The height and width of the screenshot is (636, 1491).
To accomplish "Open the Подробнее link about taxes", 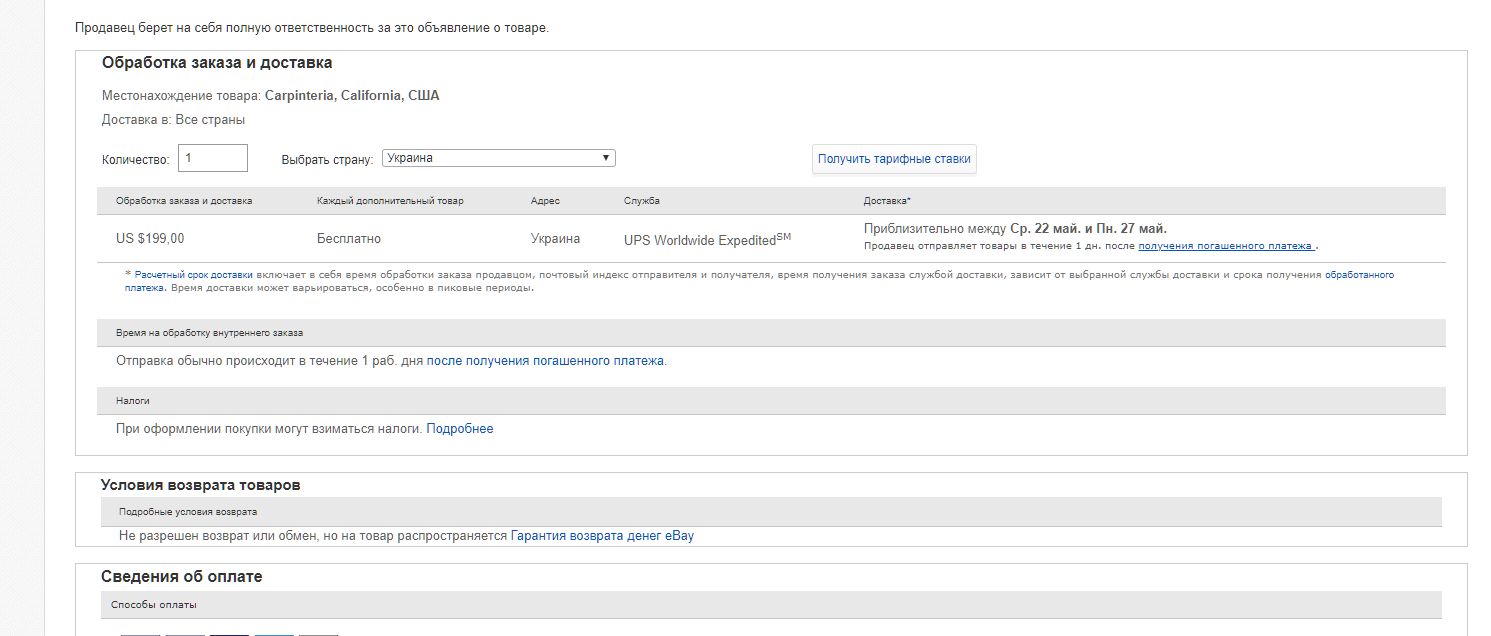I will pyautogui.click(x=460, y=429).
